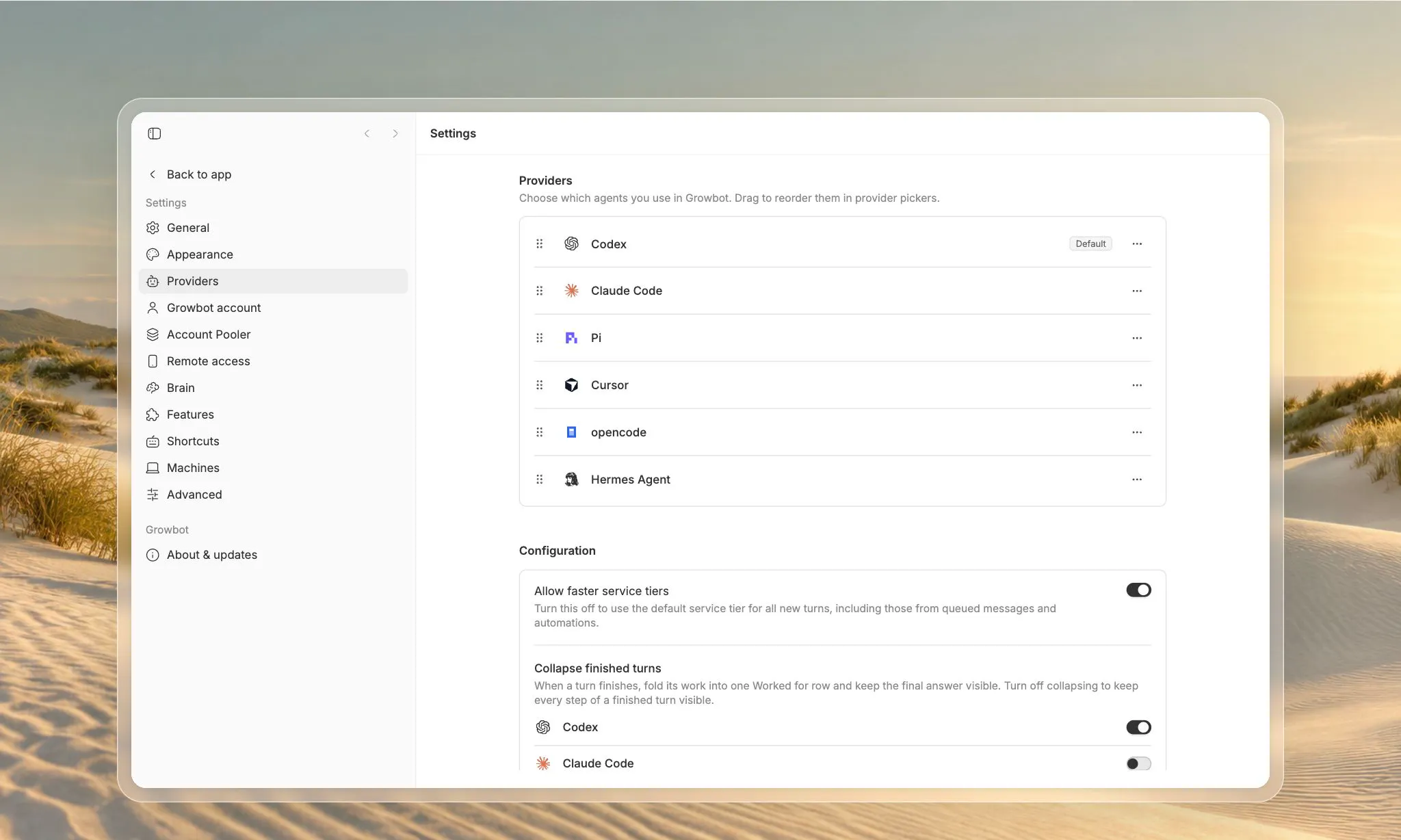Grab the drag handle beside Codex

coord(540,244)
